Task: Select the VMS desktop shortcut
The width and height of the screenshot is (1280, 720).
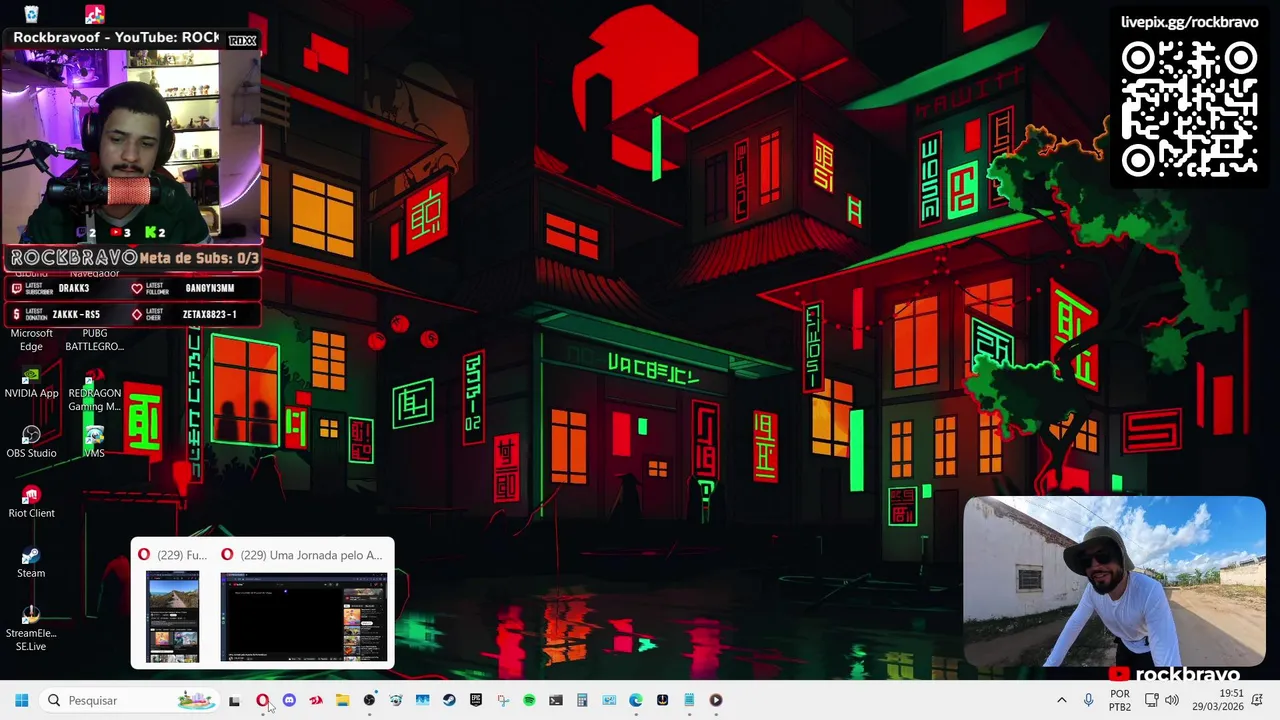Action: [94, 442]
